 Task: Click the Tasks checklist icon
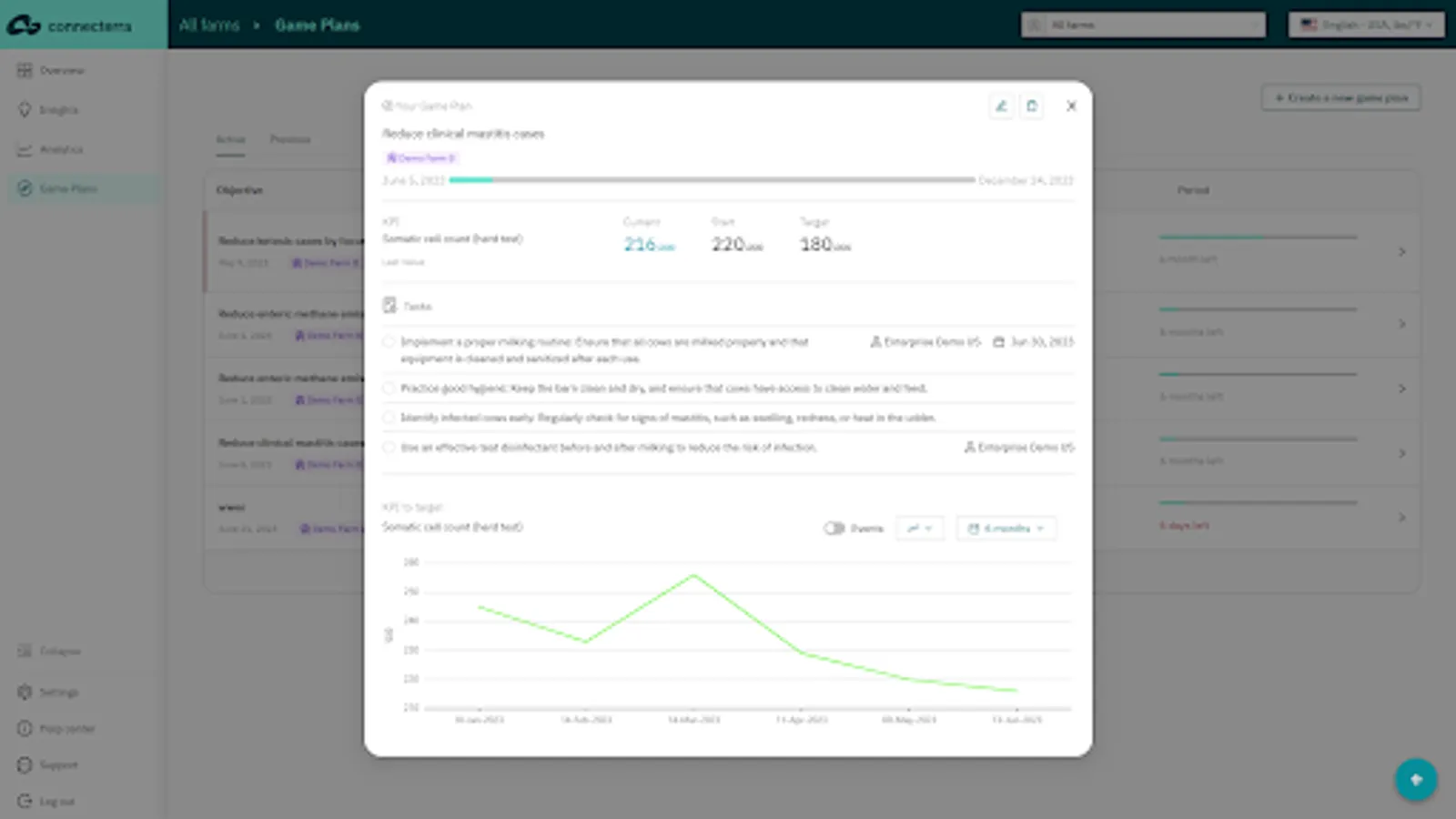coord(389,306)
